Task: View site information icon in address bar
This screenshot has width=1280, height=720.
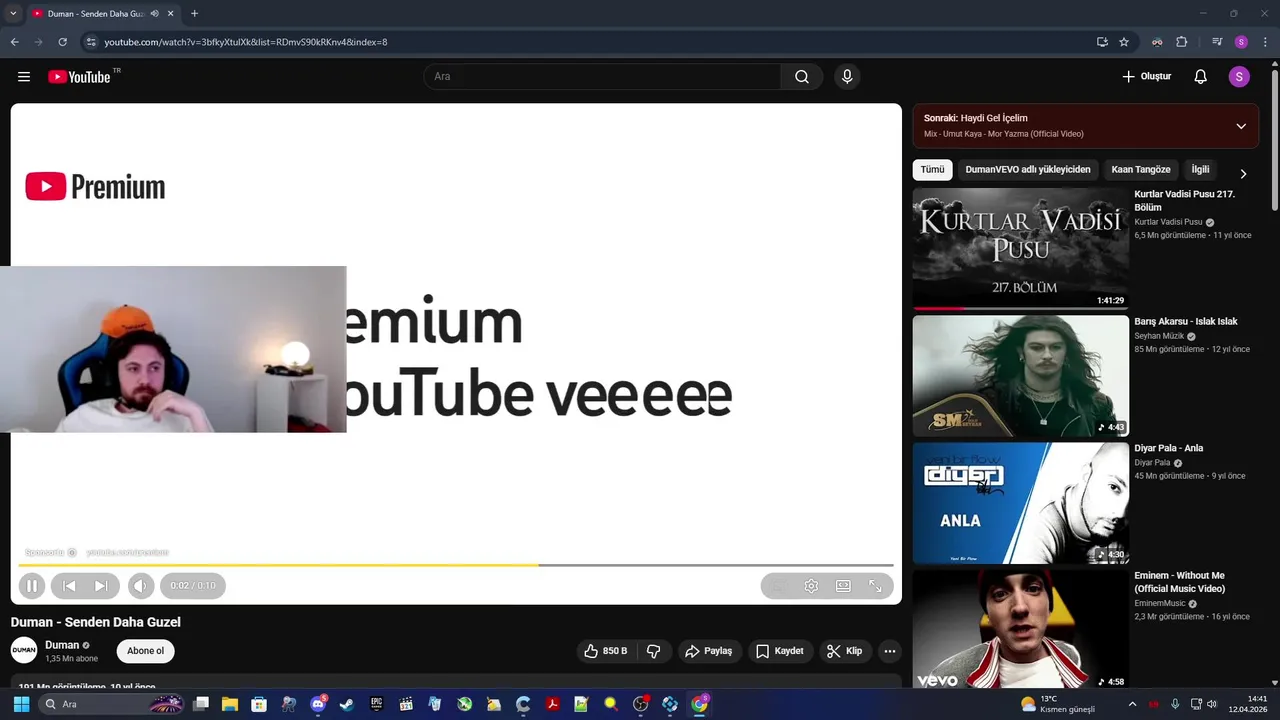Action: 90,42
